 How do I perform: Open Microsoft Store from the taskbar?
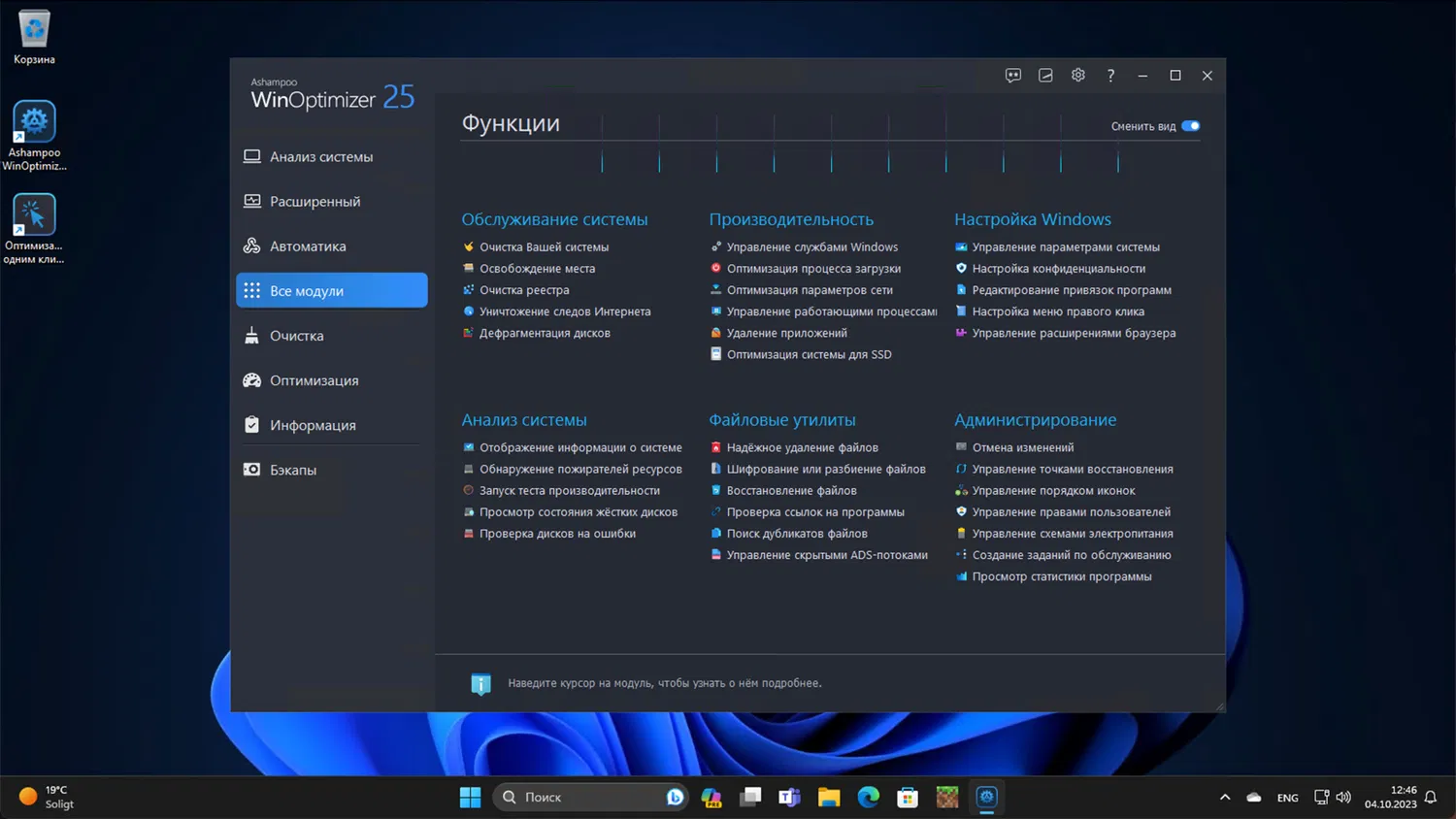tap(908, 798)
